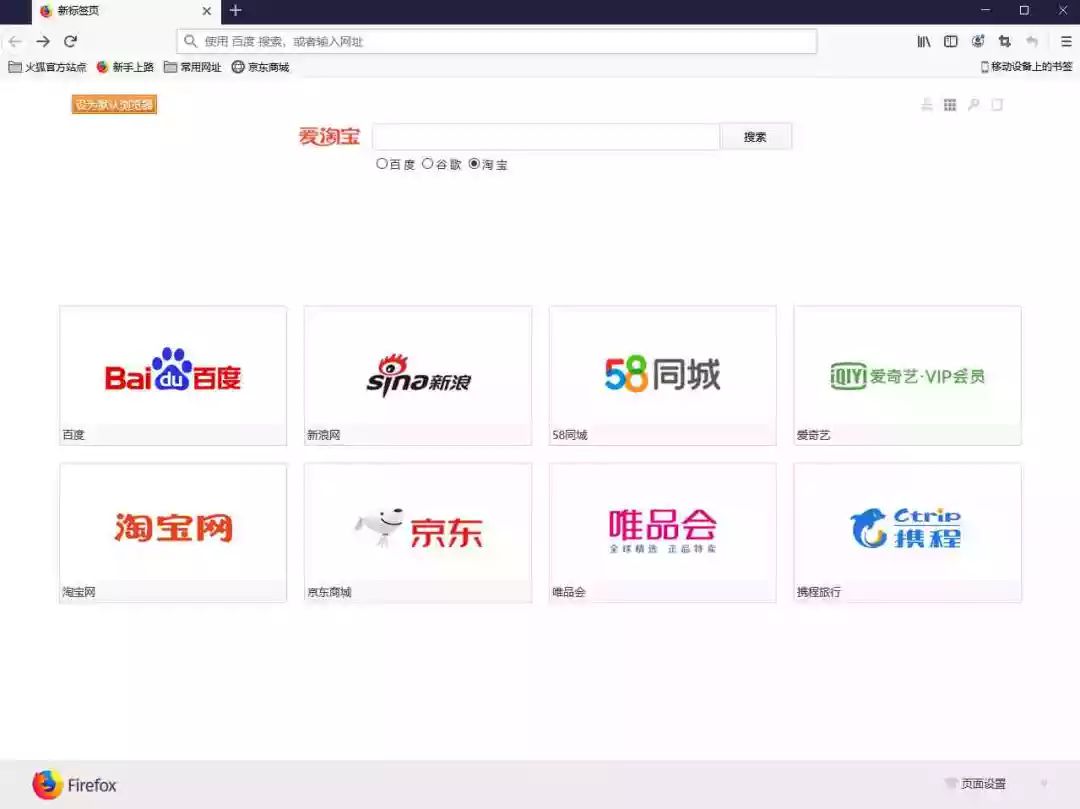Open the Baidu 百度 tile
The width and height of the screenshot is (1080, 809).
click(x=173, y=376)
